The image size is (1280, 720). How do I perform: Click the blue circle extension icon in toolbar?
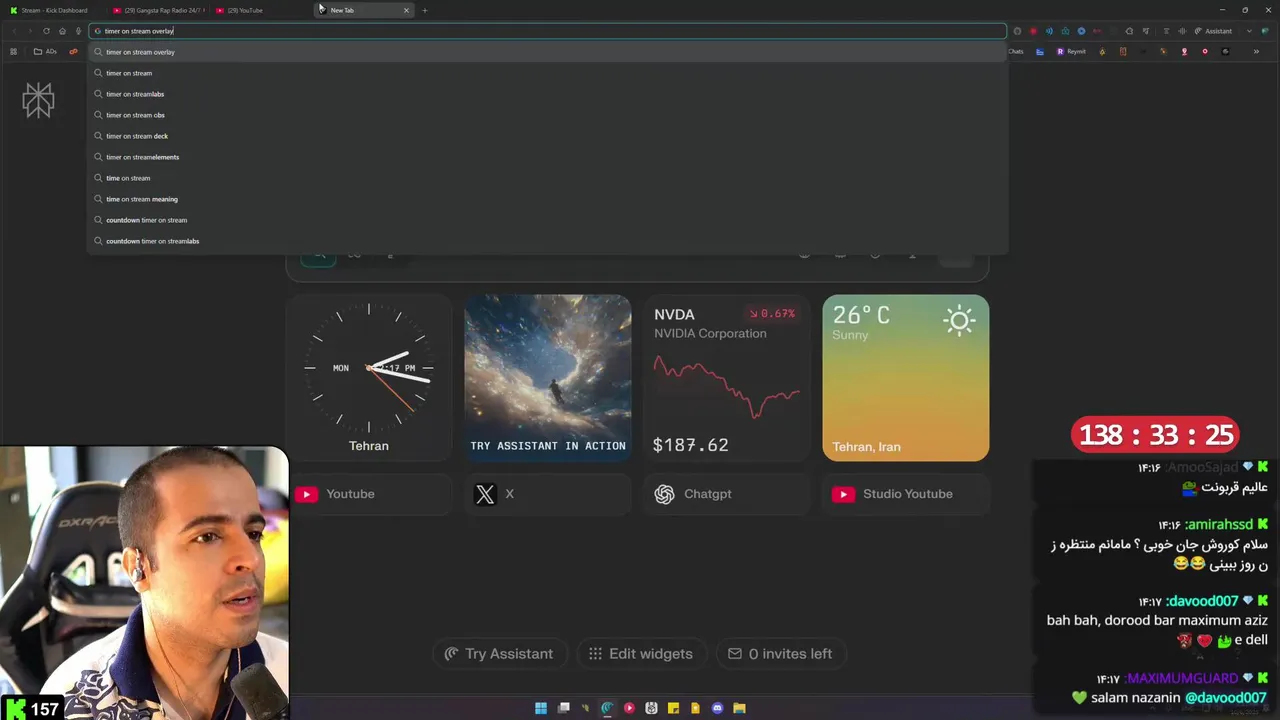click(1081, 31)
